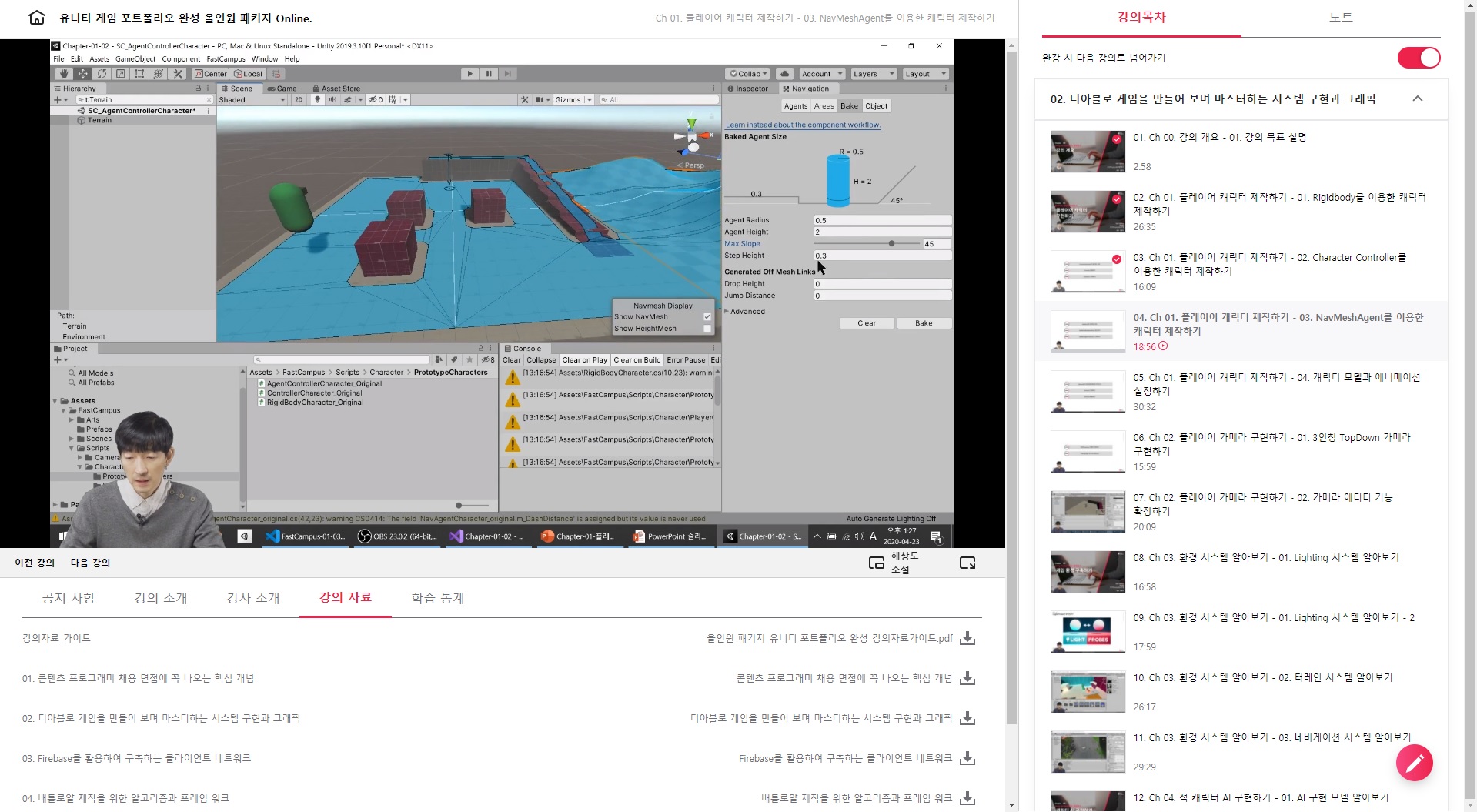1477x812 pixels.
Task: Click the Project panel favorites star icon
Action: pos(469,359)
